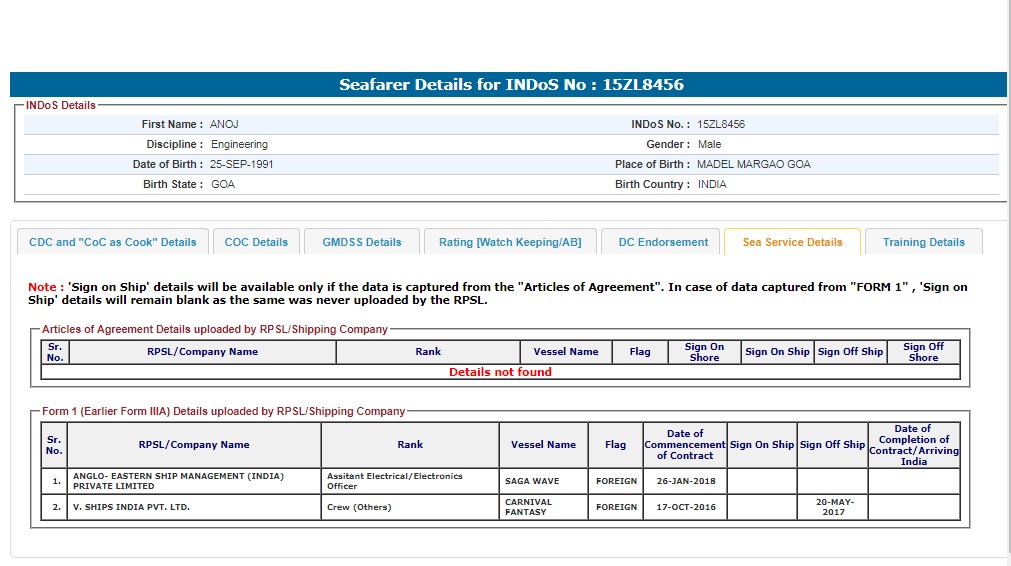Open the Training Details tab
1011x566 pixels.
pos(923,242)
